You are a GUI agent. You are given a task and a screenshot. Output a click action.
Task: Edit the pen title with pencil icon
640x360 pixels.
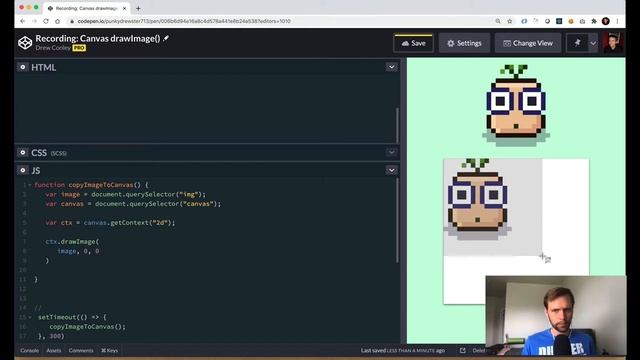click(166, 38)
